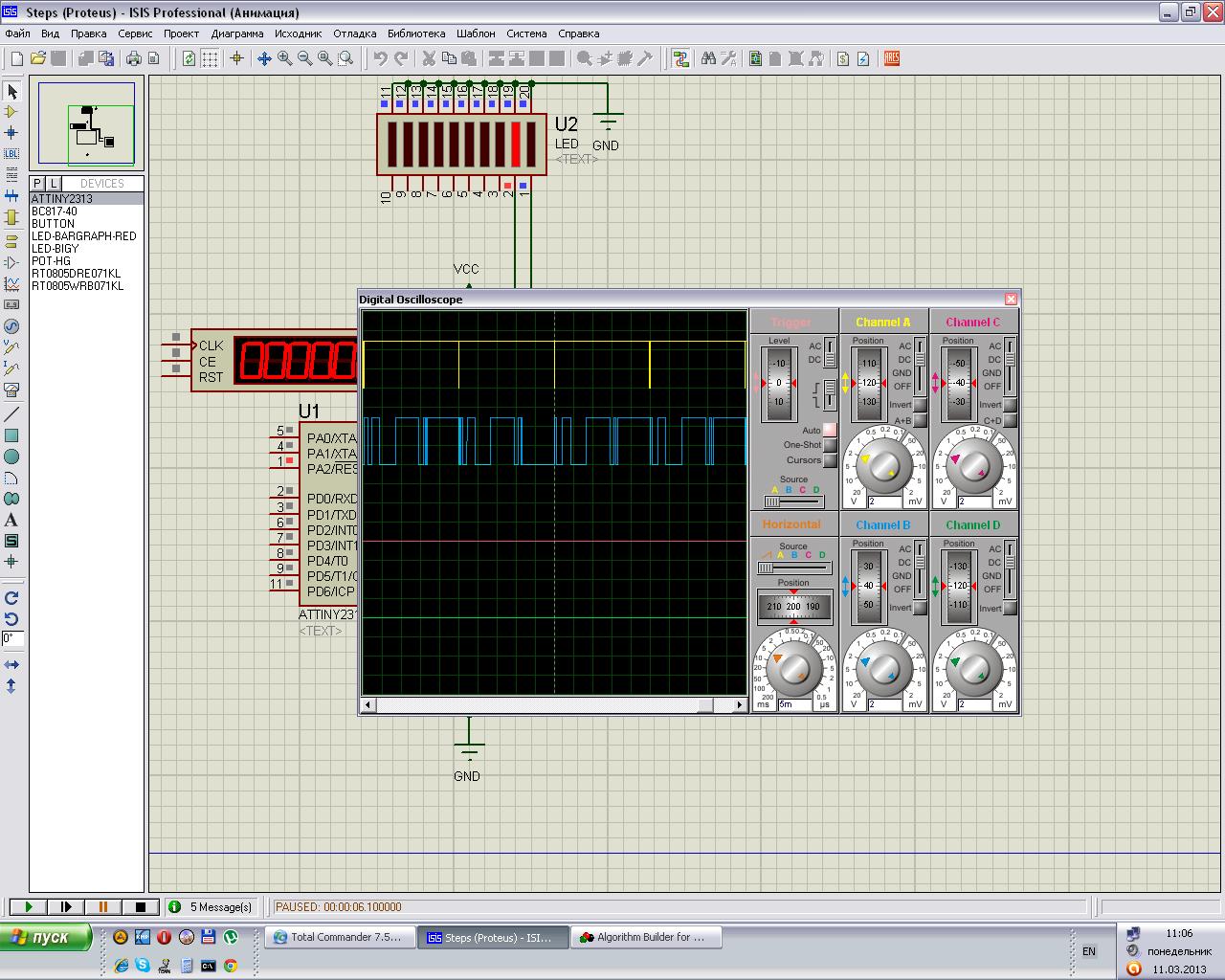
Task: Click the 5 Message(s) status indicator
Action: pyautogui.click(x=212, y=906)
